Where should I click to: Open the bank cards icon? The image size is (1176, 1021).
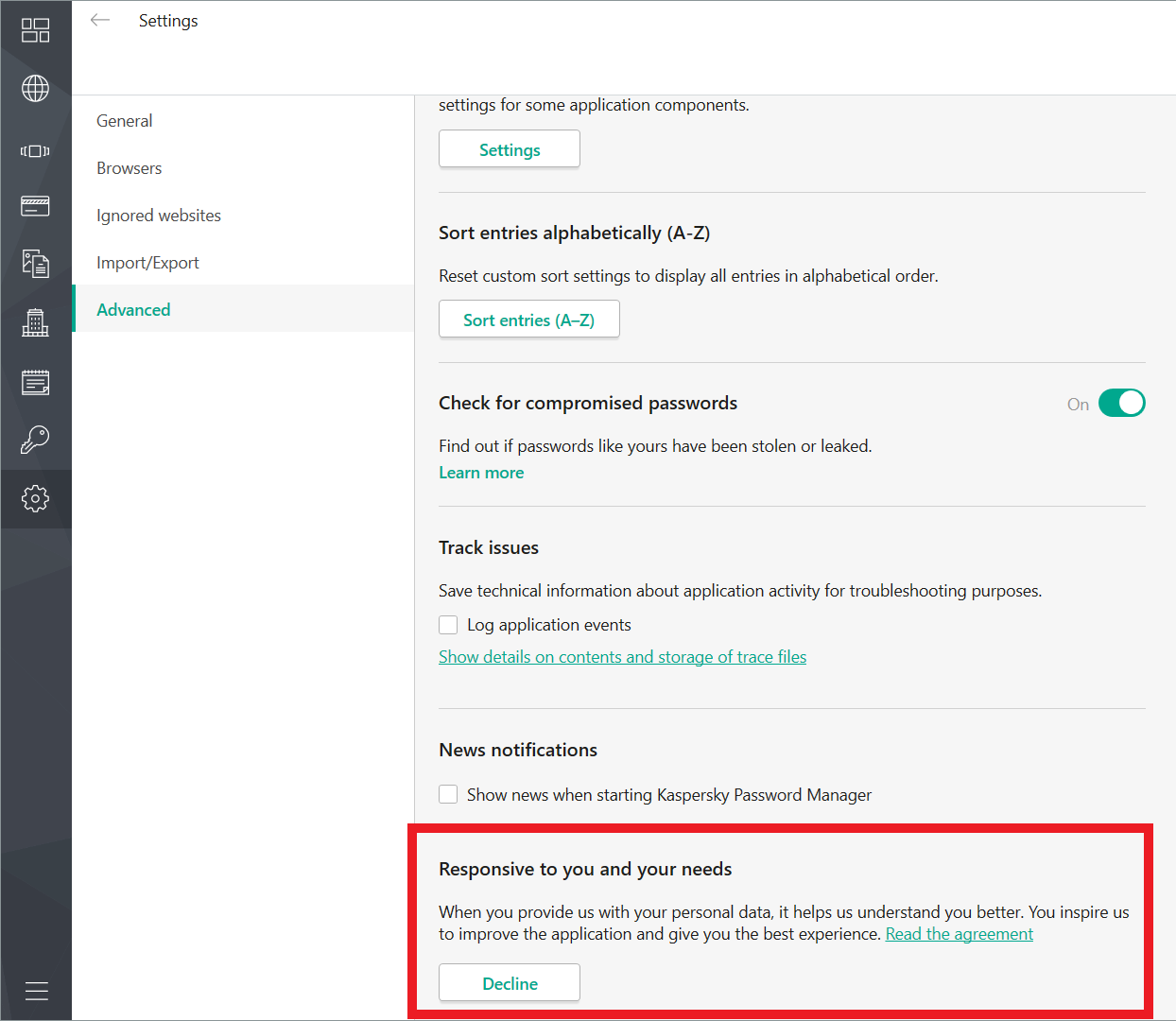[35, 206]
